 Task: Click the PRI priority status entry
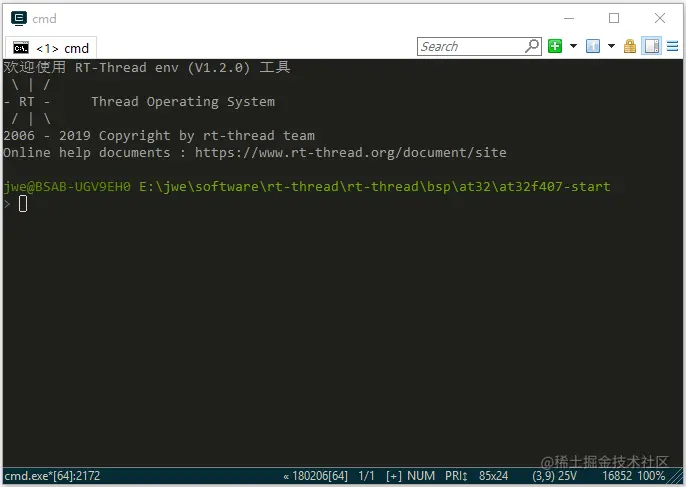(x=456, y=476)
